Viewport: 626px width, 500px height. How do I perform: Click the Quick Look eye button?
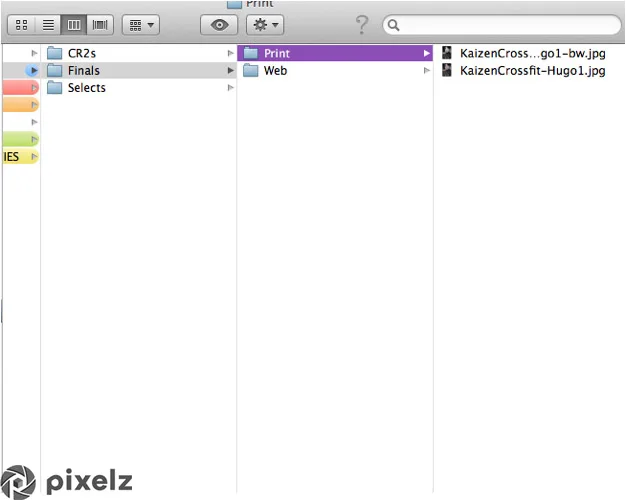[219, 25]
